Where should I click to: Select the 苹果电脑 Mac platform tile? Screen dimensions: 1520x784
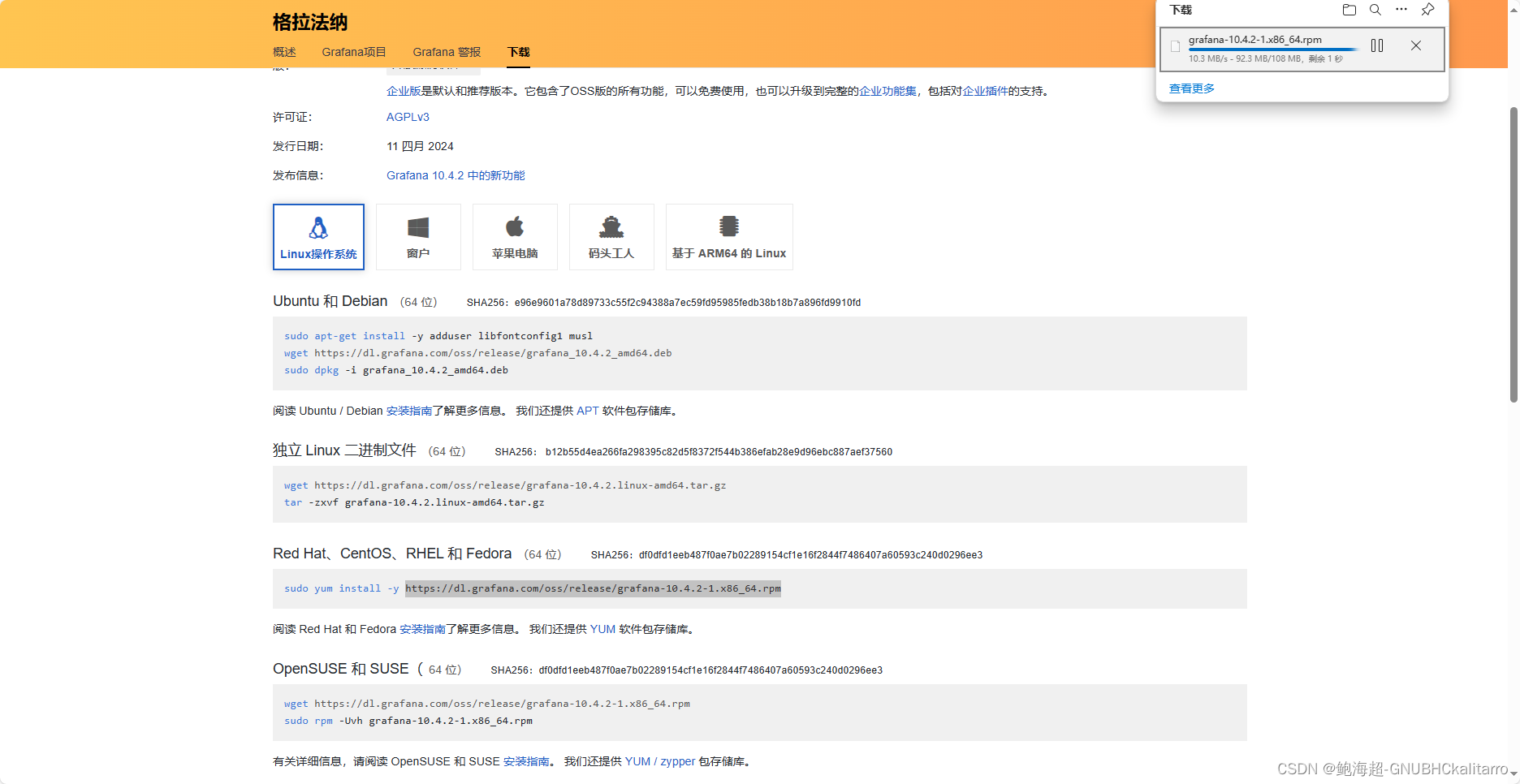[515, 236]
